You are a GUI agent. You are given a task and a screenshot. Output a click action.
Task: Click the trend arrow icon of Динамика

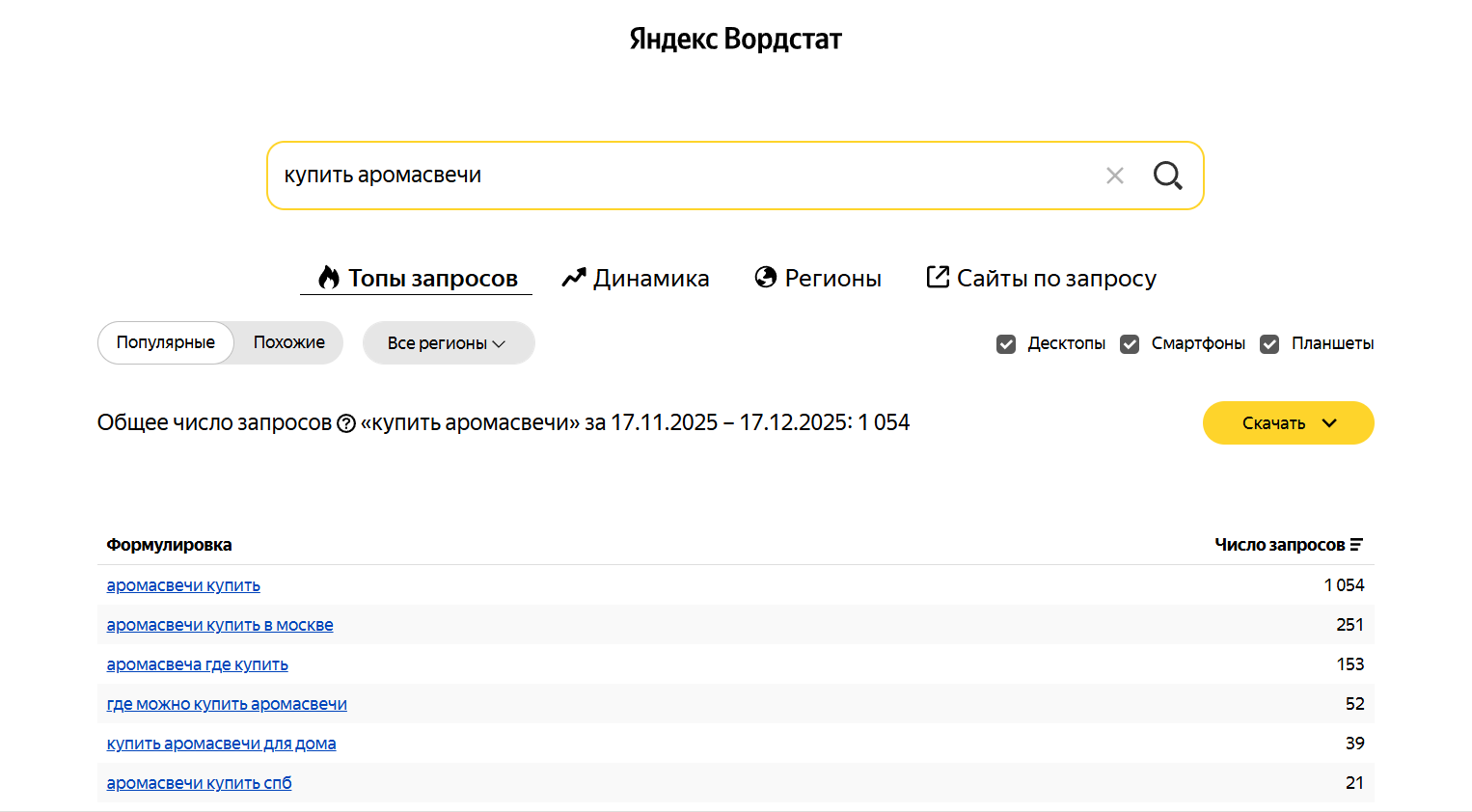(x=574, y=278)
